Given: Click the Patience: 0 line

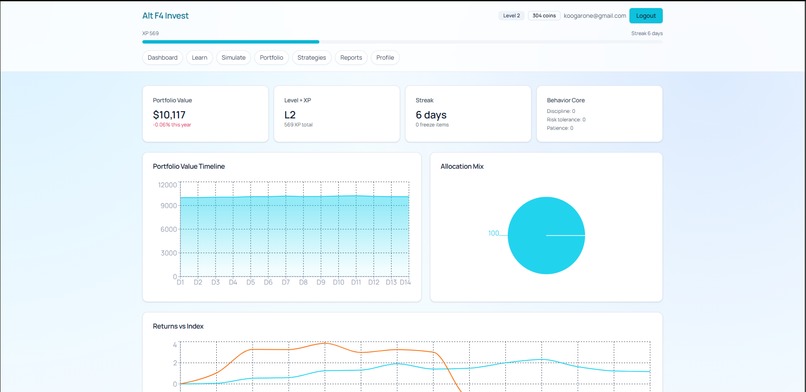Looking at the screenshot, I should [x=560, y=128].
